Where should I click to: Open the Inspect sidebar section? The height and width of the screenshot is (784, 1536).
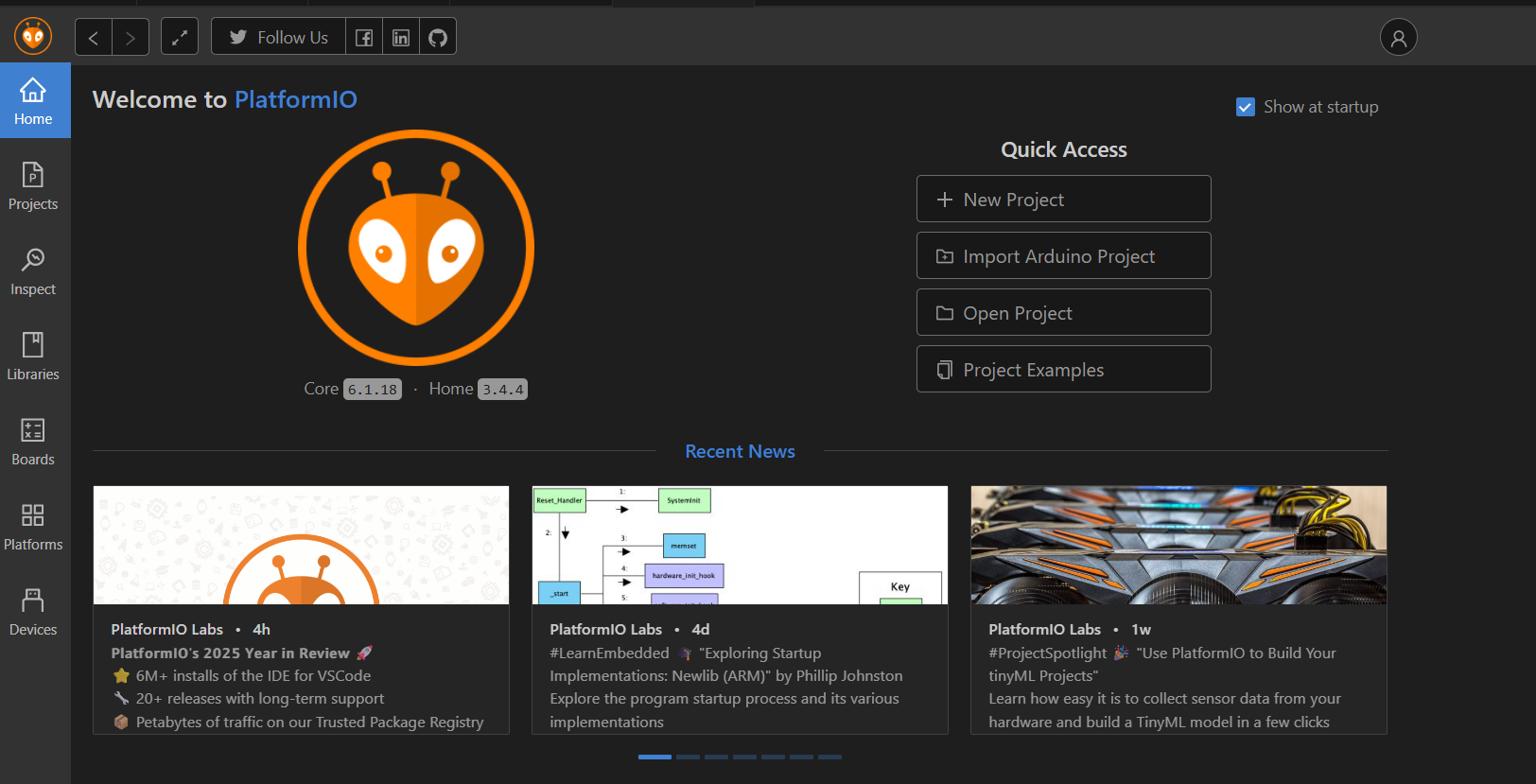[x=35, y=270]
